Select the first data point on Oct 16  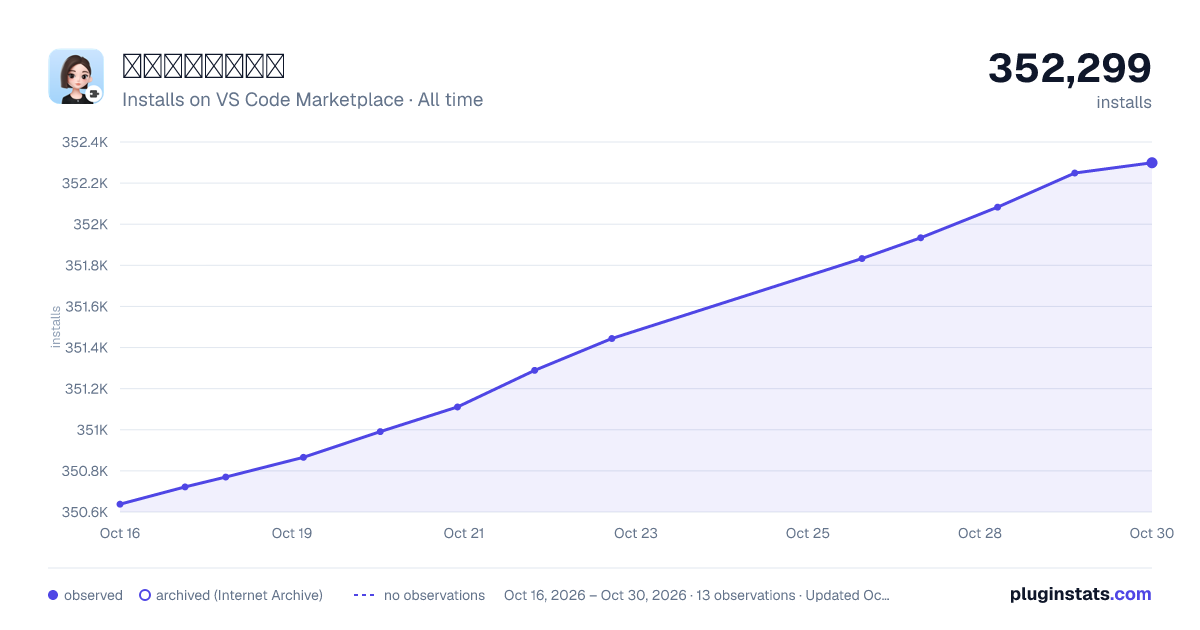120,504
